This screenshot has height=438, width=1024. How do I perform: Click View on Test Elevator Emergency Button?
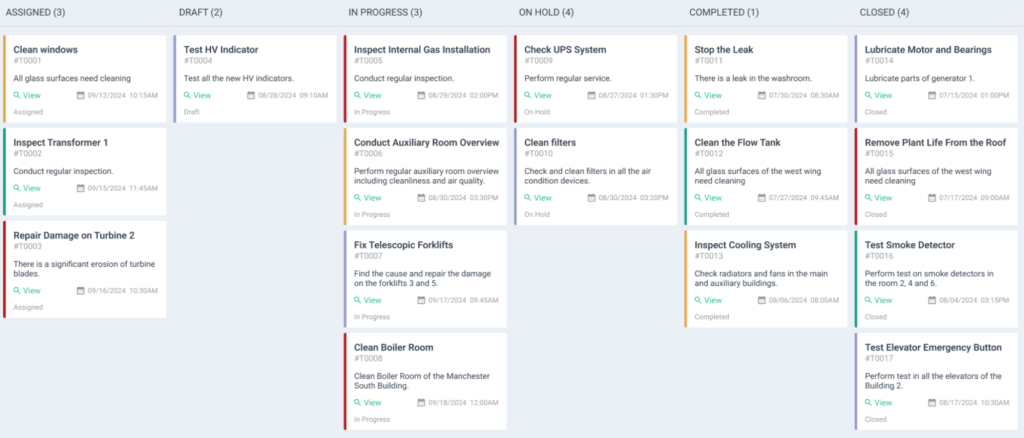click(878, 403)
